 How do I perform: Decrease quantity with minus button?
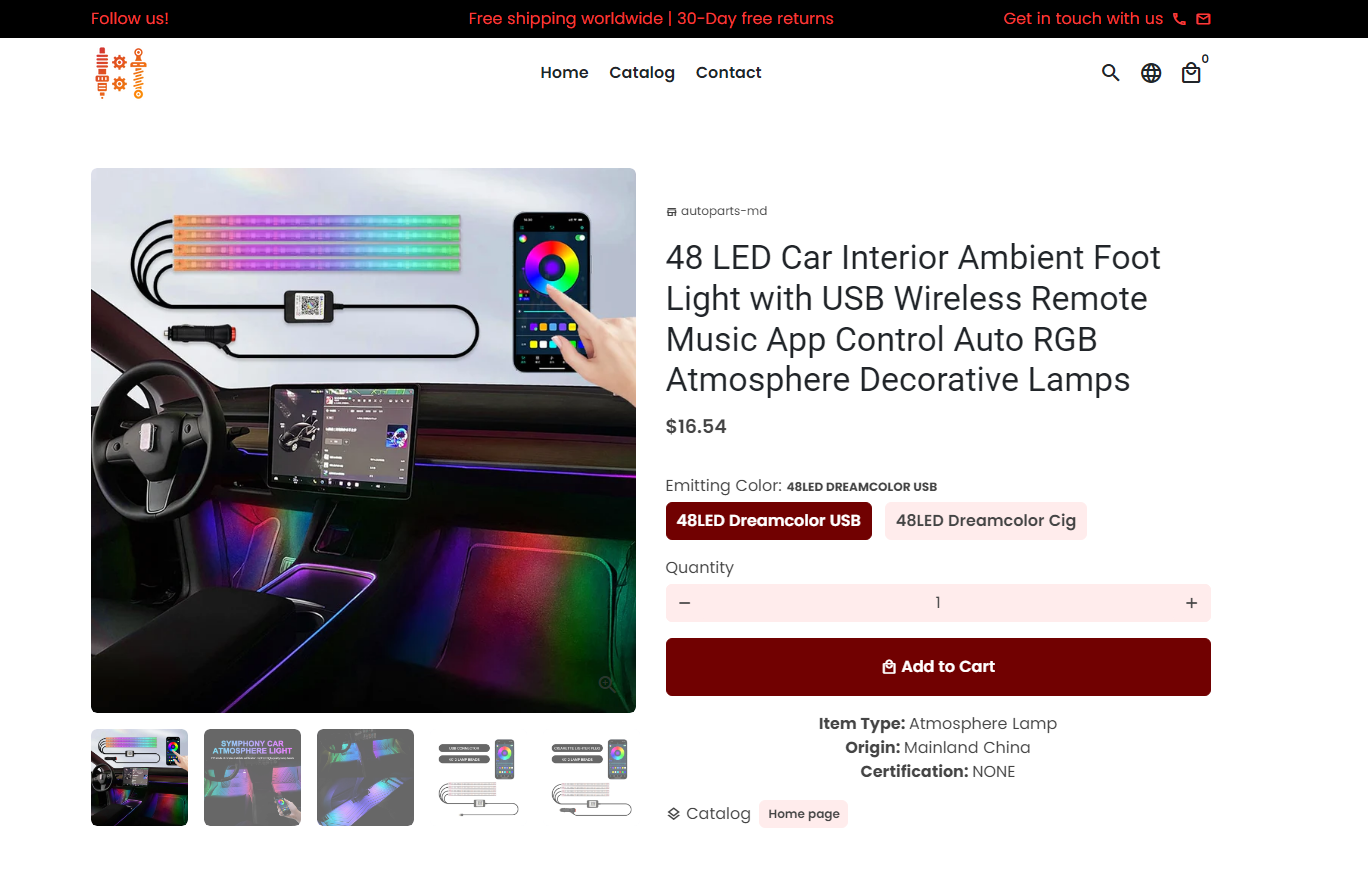pos(685,603)
